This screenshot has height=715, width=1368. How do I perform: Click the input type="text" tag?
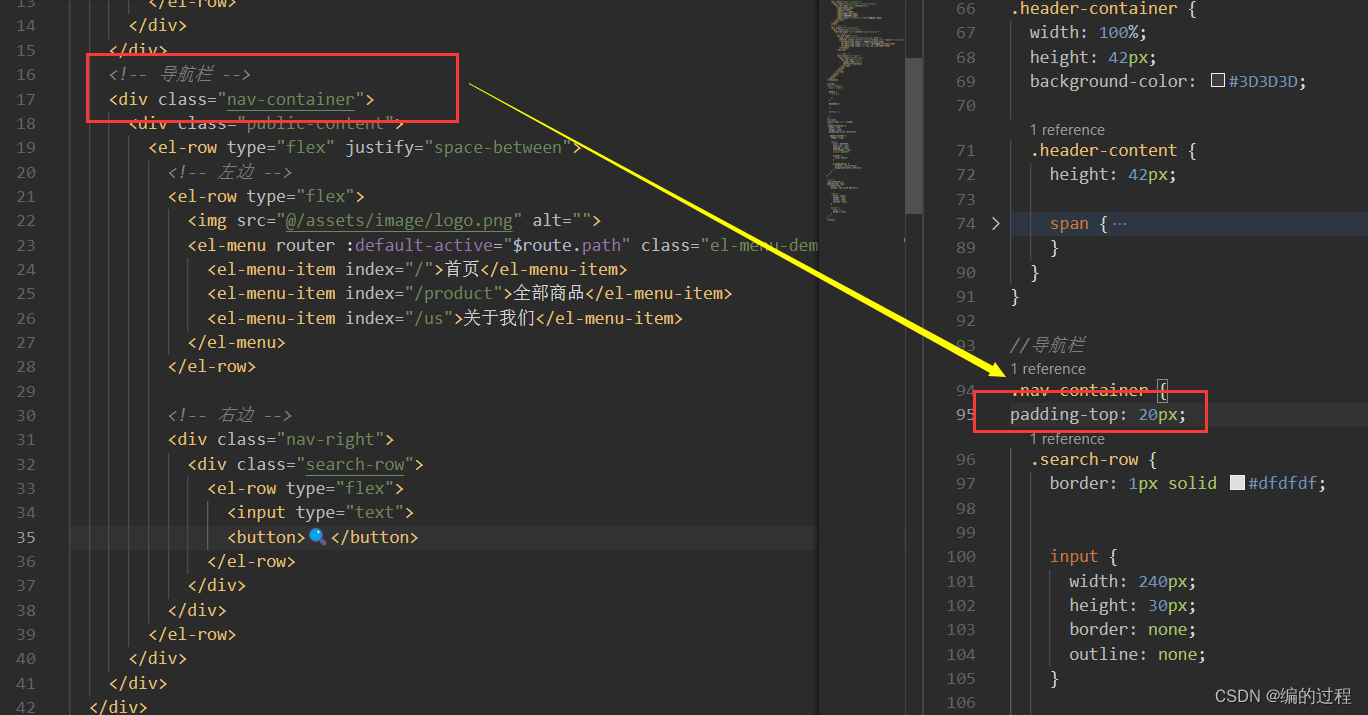click(320, 513)
